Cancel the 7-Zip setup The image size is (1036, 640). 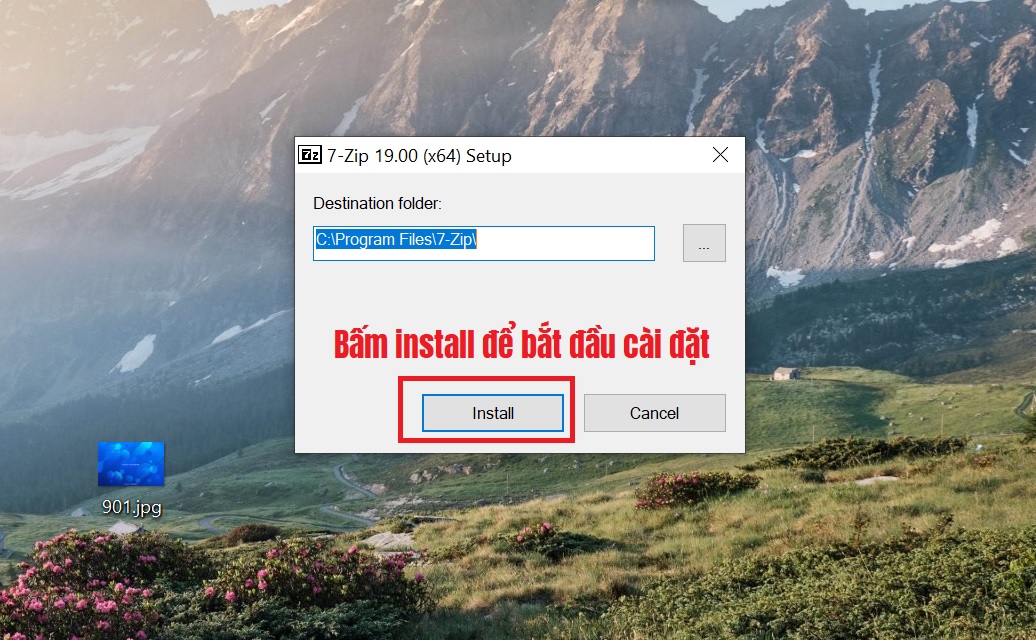654,413
